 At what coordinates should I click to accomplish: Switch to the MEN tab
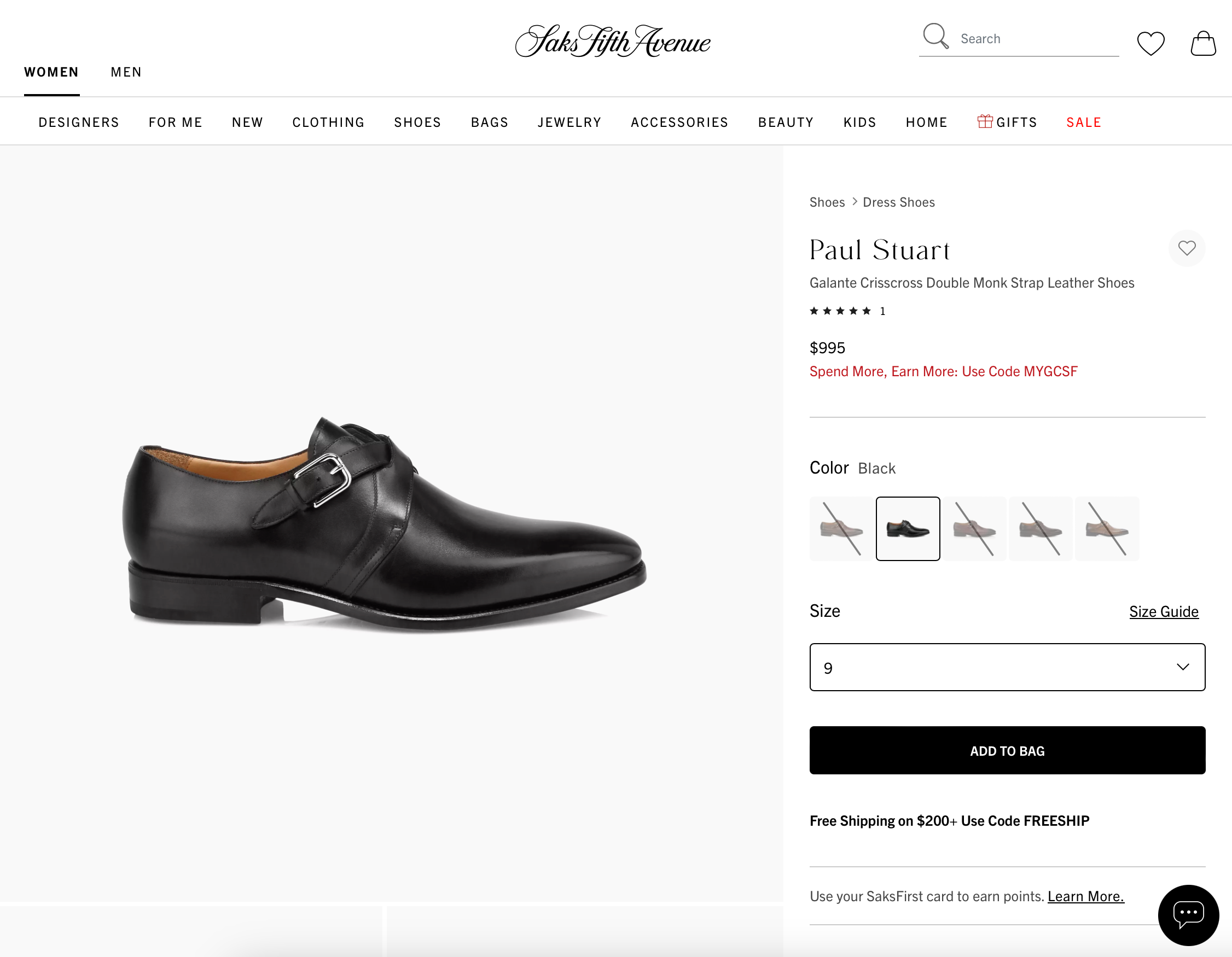[126, 72]
